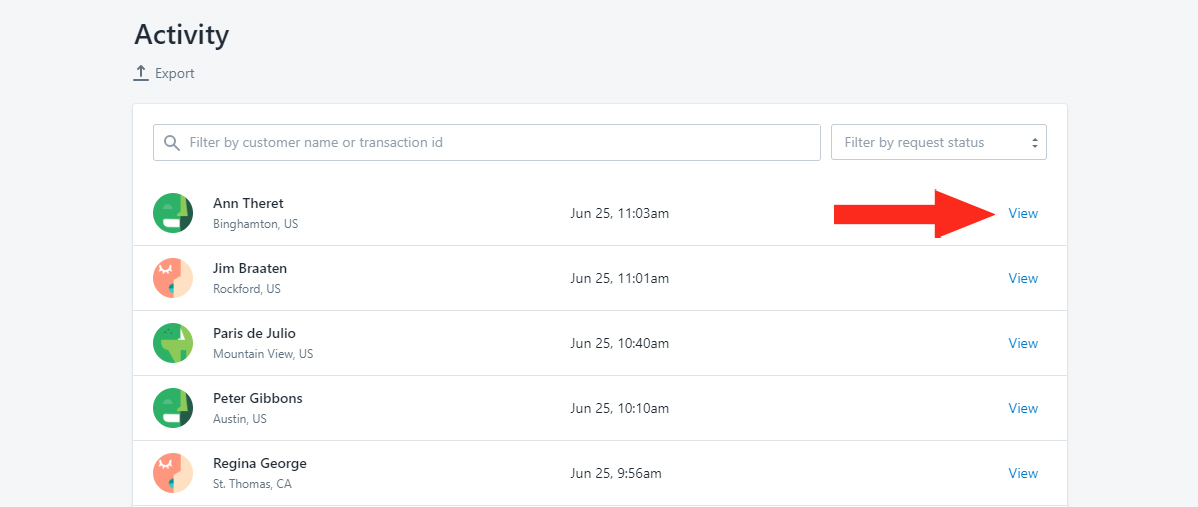View Peter Gibbons' request details
The width and height of the screenshot is (1198, 507).
(1023, 409)
